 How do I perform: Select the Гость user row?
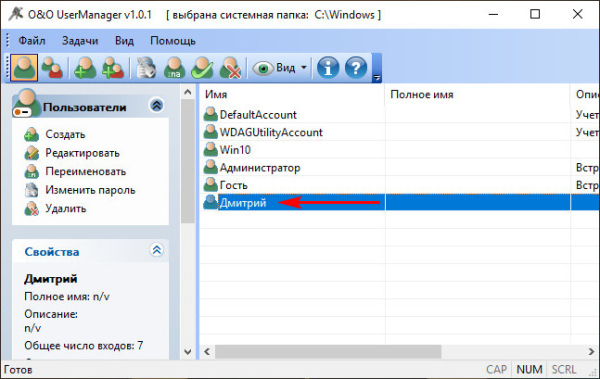tap(399, 185)
